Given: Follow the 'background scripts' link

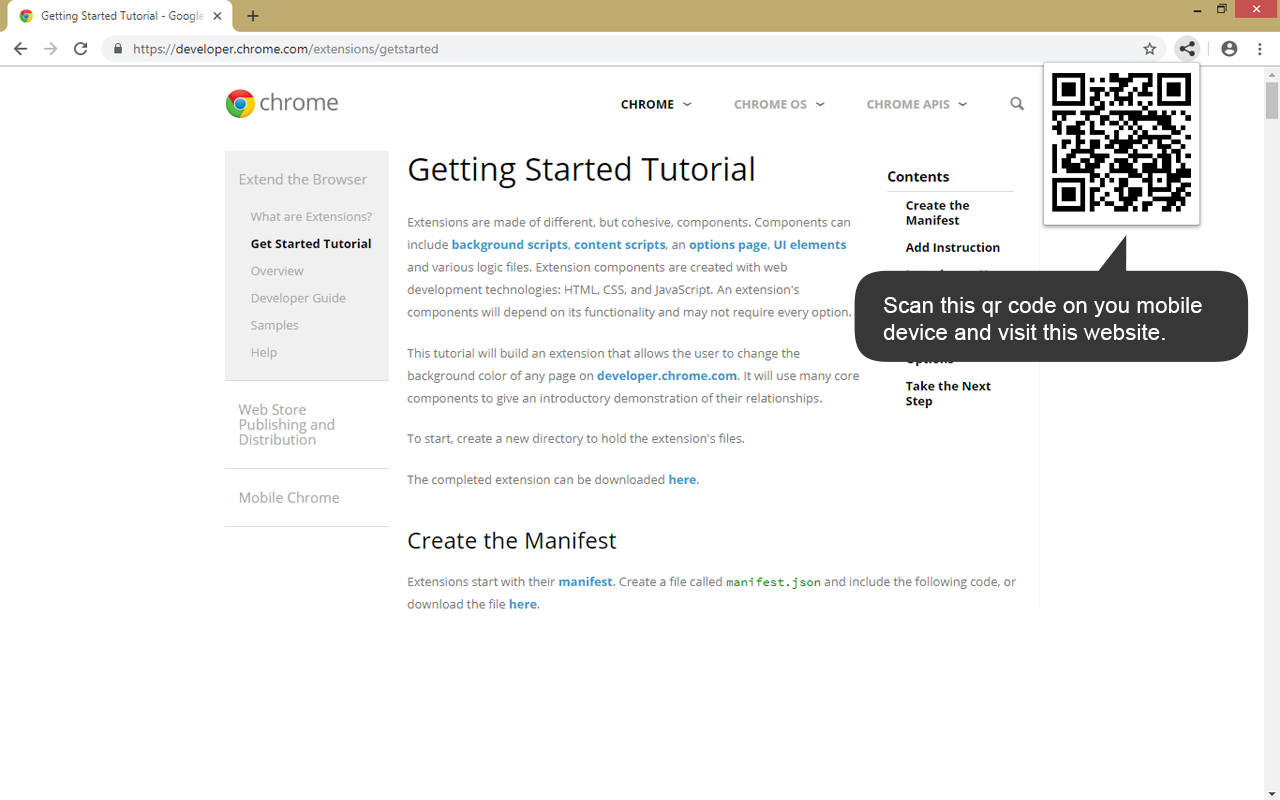Looking at the screenshot, I should (x=509, y=244).
